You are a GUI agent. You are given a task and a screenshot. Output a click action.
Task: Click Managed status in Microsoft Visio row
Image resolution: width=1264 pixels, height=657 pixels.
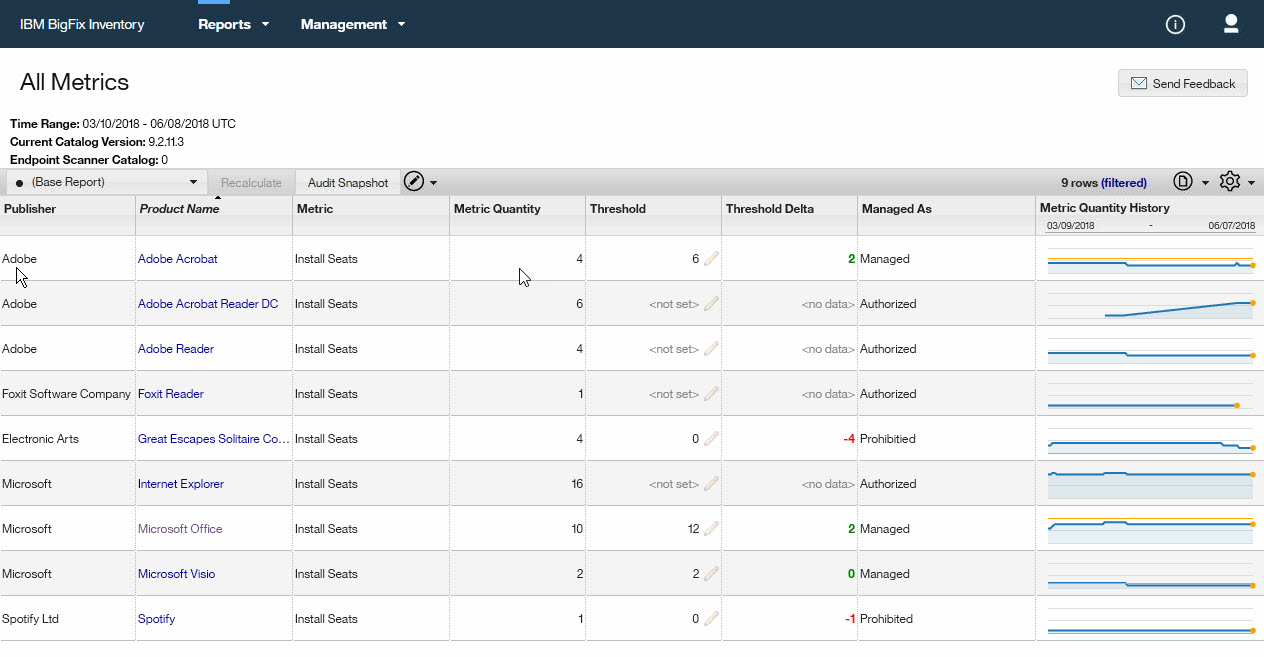885,574
